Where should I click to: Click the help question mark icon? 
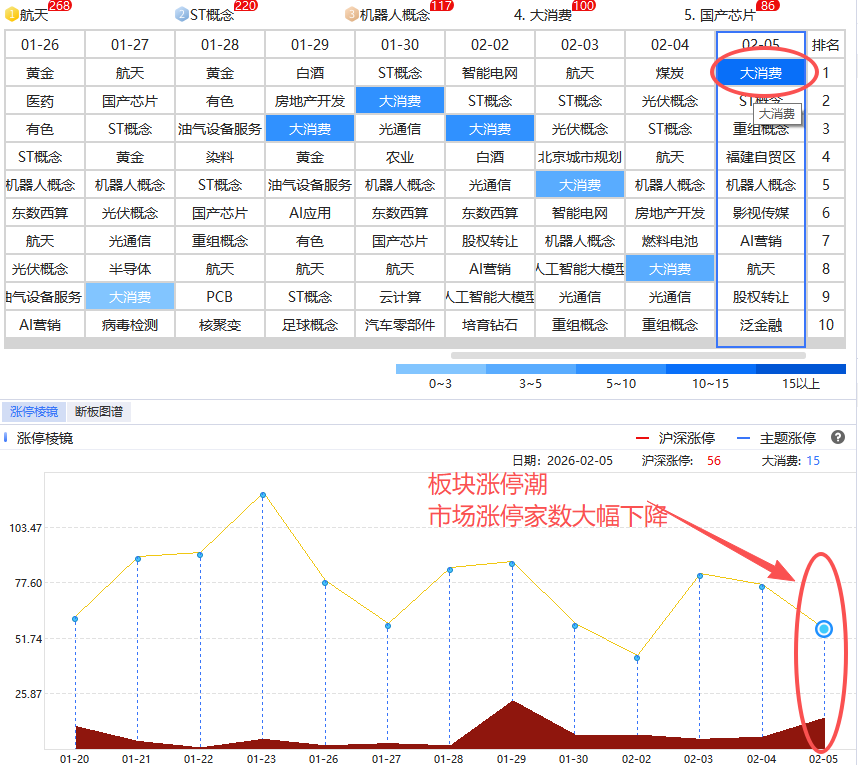pos(838,438)
